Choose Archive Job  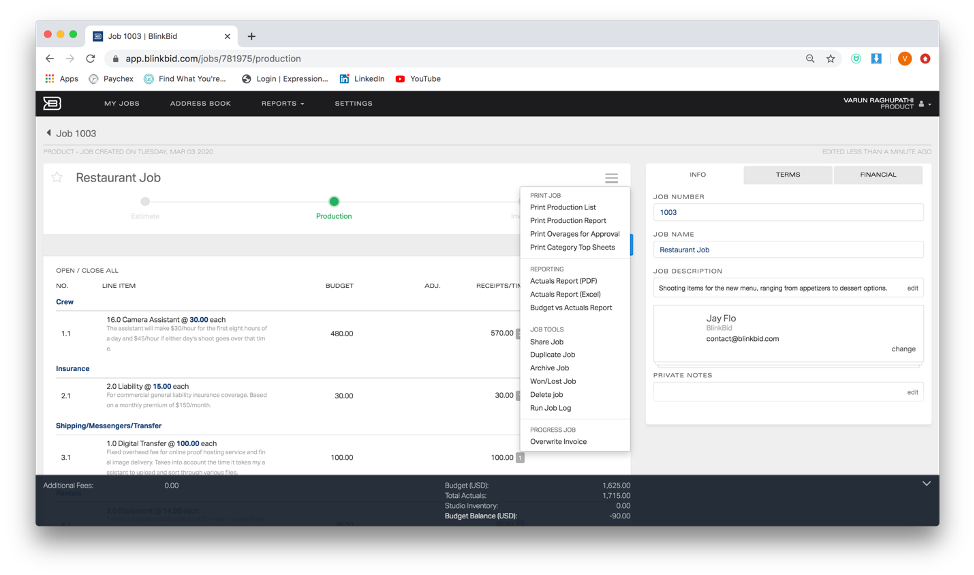pyautogui.click(x=549, y=368)
